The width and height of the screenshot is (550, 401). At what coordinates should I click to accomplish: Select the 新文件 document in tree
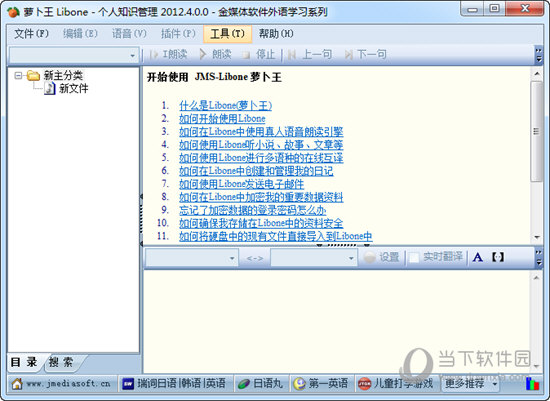coord(74,88)
